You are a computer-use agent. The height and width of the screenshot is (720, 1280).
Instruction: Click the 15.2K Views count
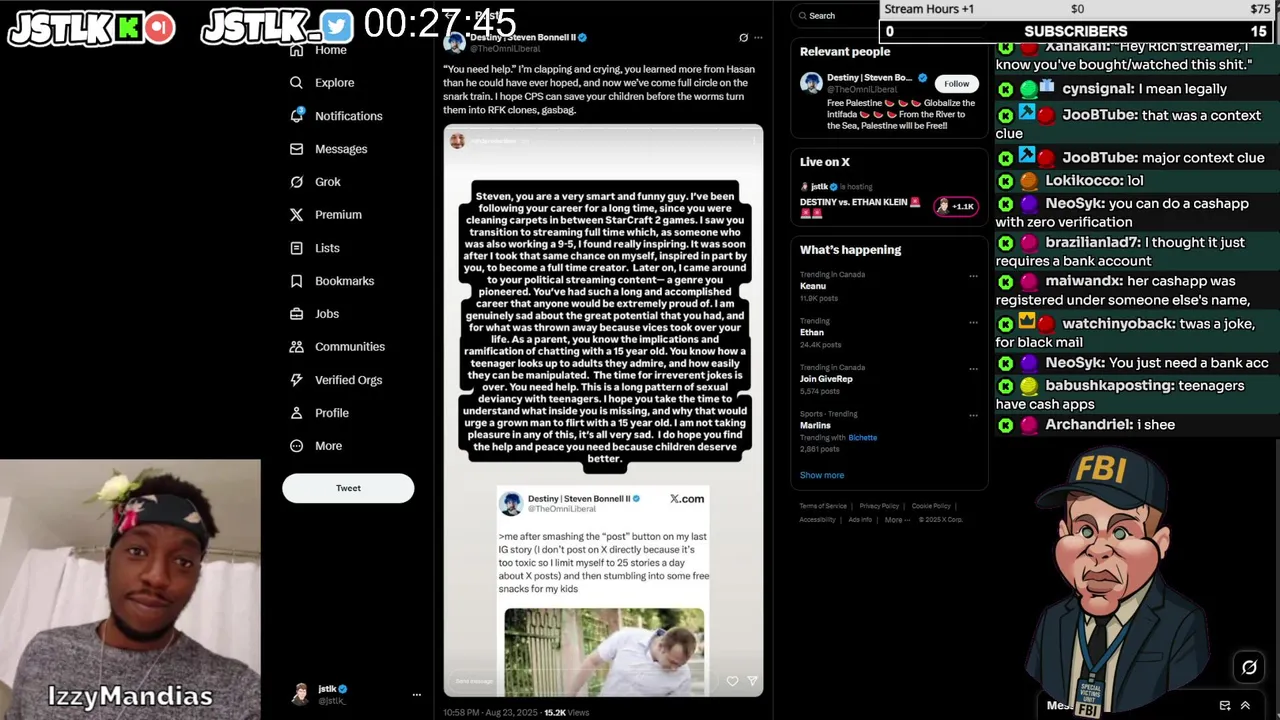(566, 712)
